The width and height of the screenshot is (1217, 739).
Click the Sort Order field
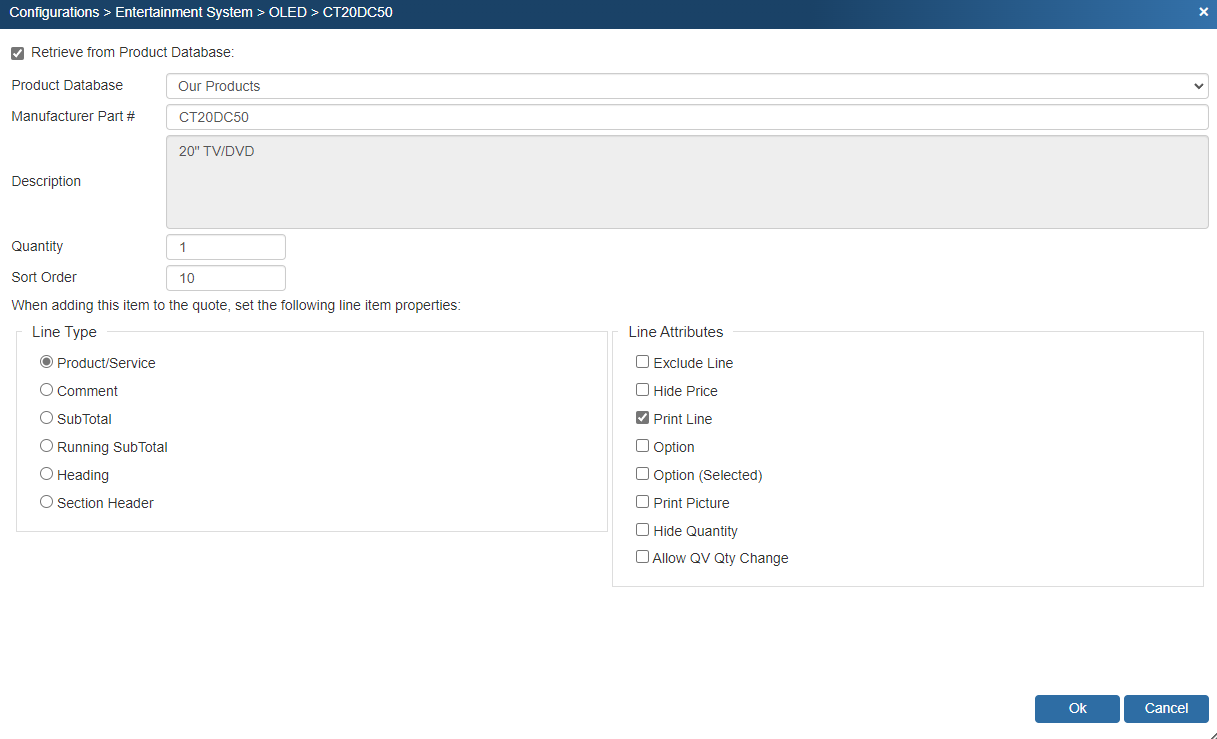[x=226, y=278]
